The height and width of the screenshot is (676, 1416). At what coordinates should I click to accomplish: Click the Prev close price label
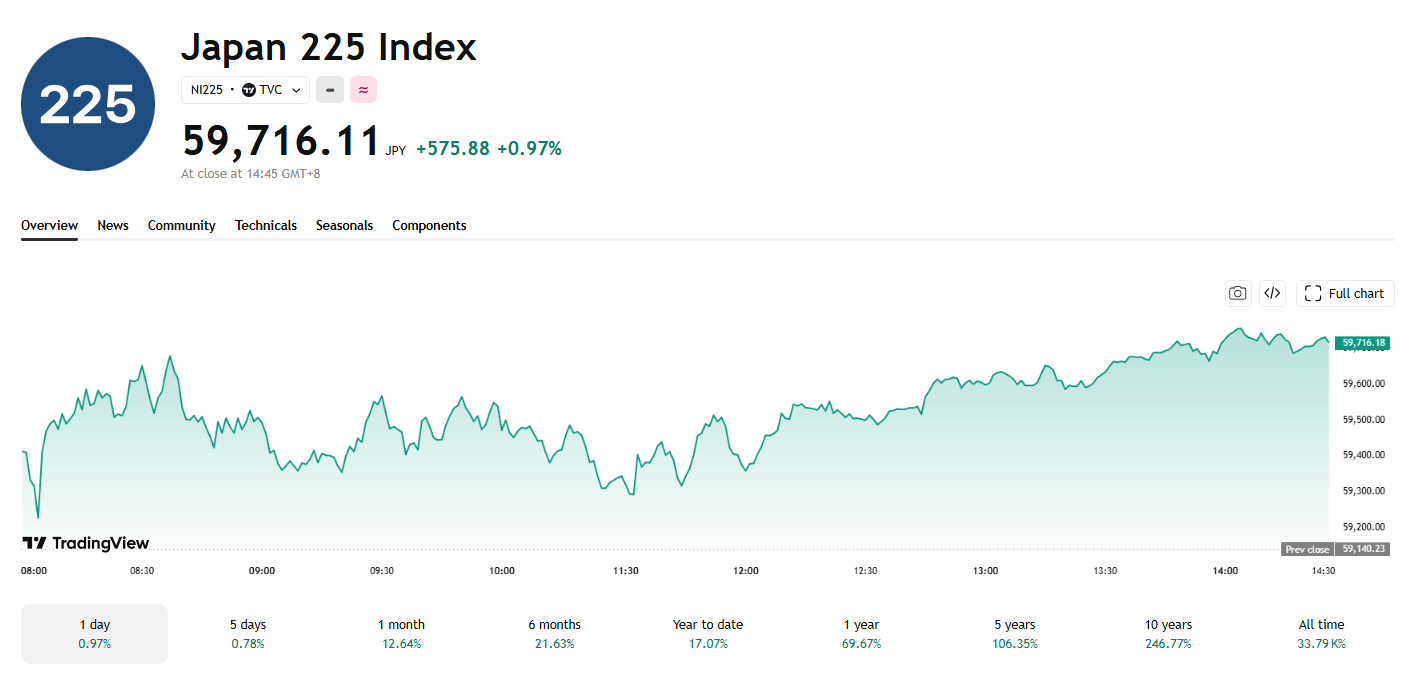point(1308,549)
